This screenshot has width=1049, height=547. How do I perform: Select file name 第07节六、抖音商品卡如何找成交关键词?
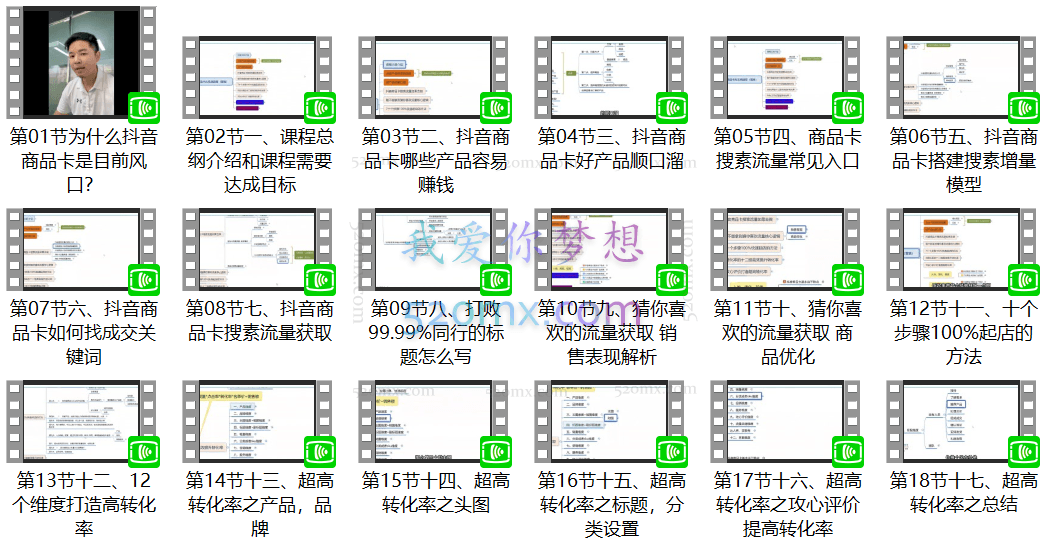pos(84,332)
